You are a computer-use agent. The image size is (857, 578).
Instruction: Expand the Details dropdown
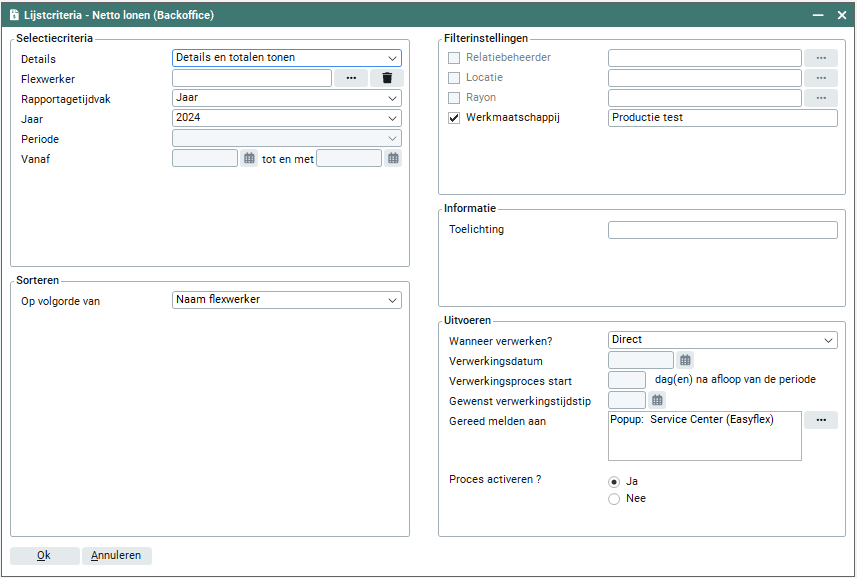click(286, 58)
